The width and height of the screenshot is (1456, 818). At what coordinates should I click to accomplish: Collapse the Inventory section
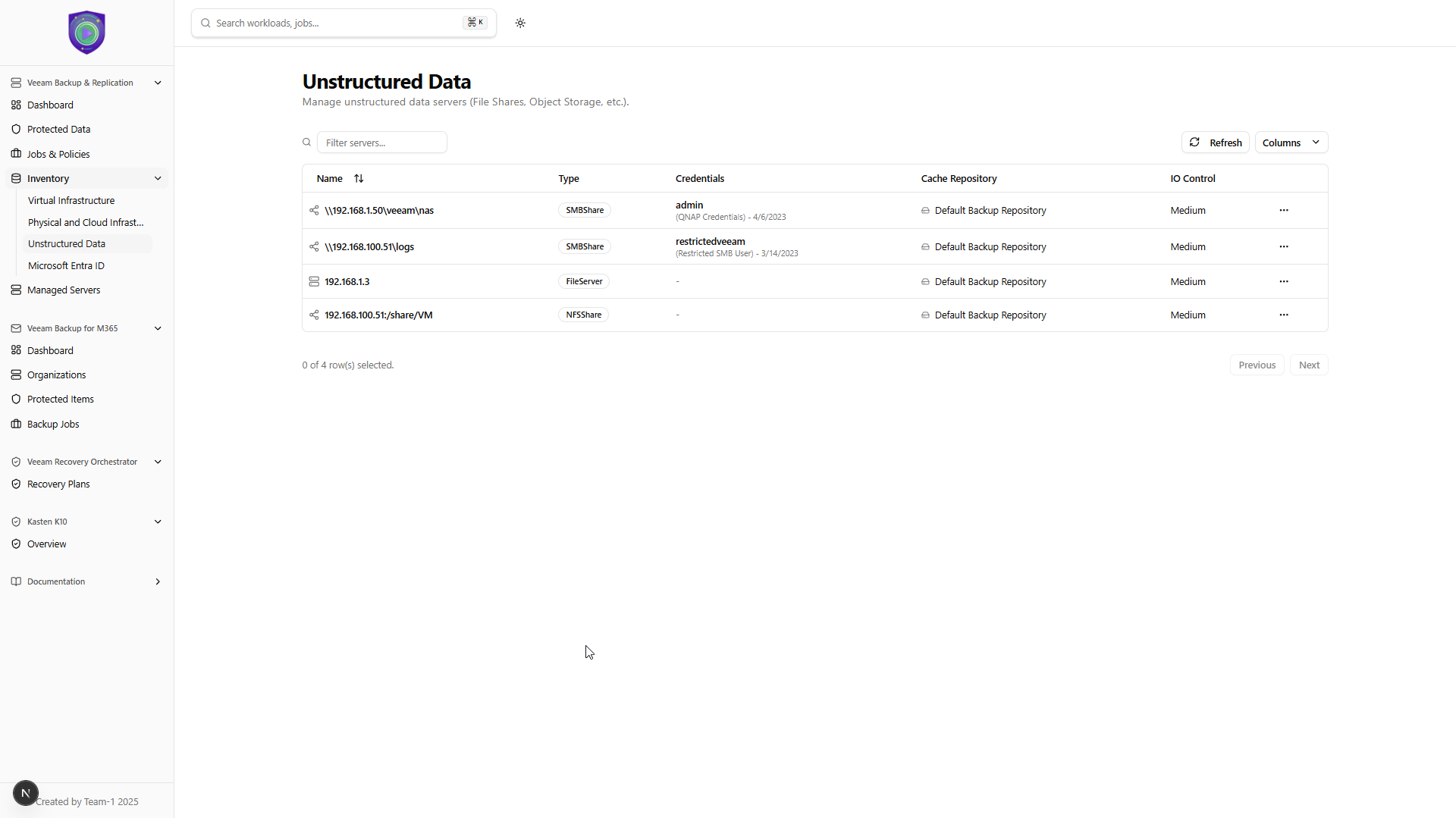158,178
